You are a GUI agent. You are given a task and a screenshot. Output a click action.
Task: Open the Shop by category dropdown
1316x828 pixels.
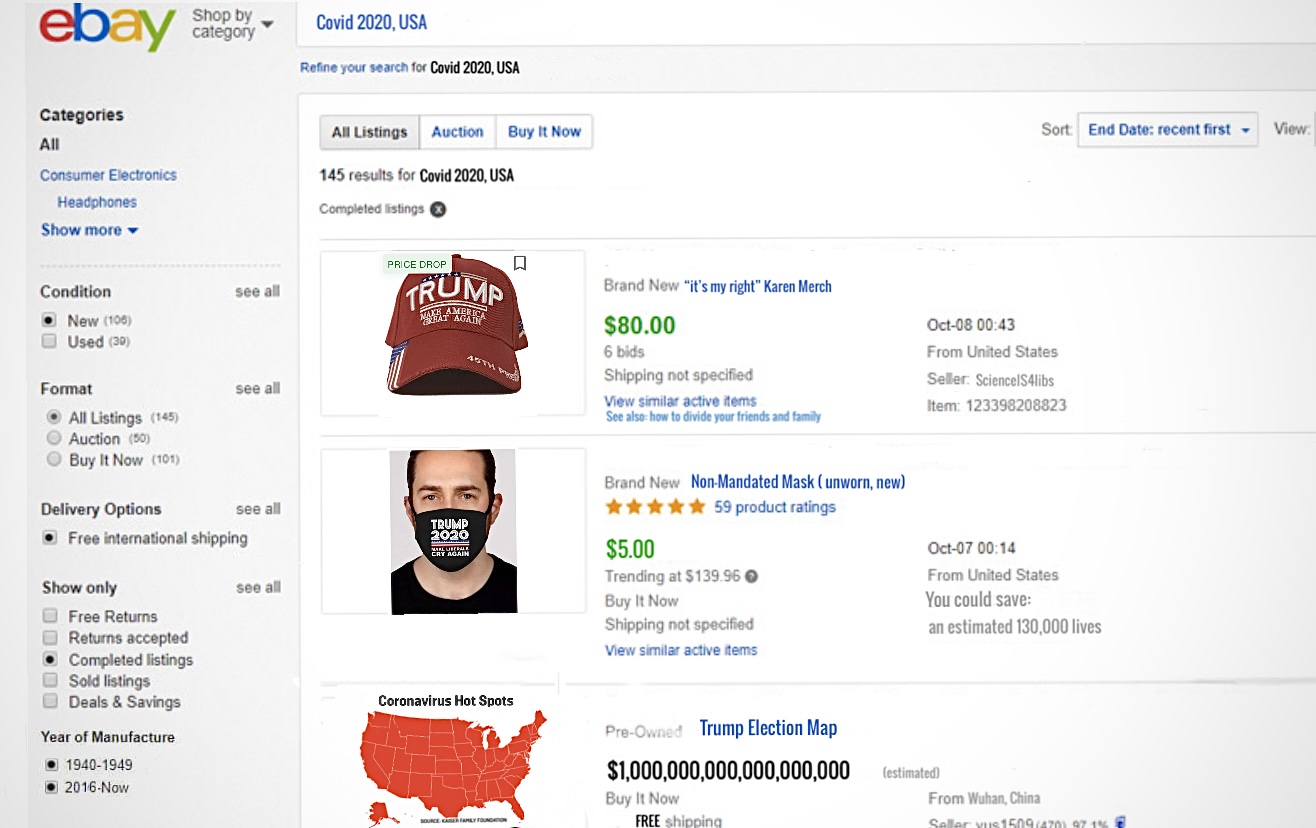(232, 23)
